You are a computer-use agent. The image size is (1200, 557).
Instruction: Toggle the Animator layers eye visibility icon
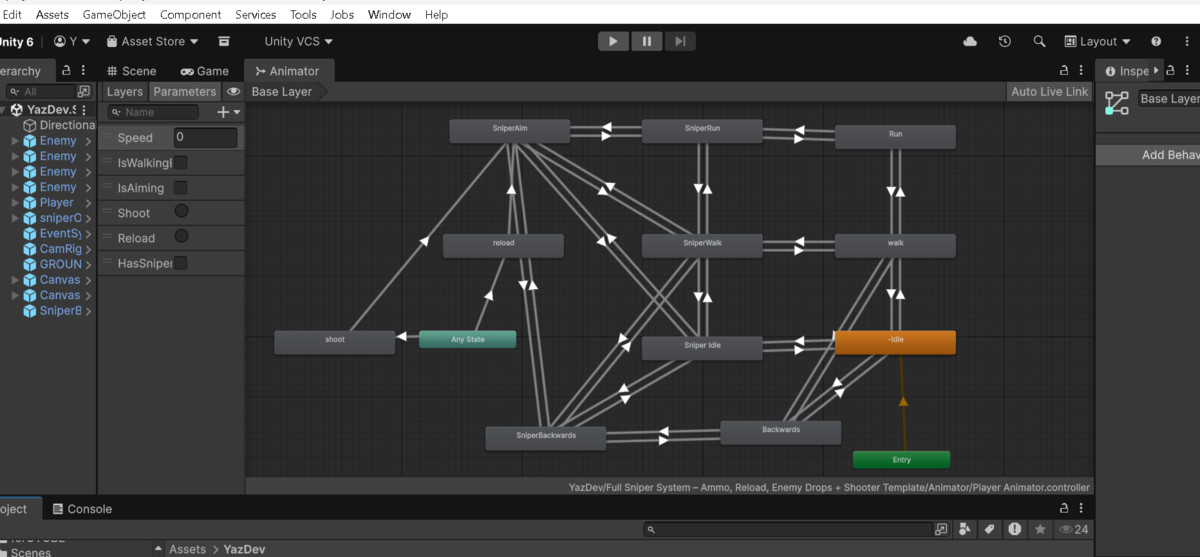click(234, 91)
